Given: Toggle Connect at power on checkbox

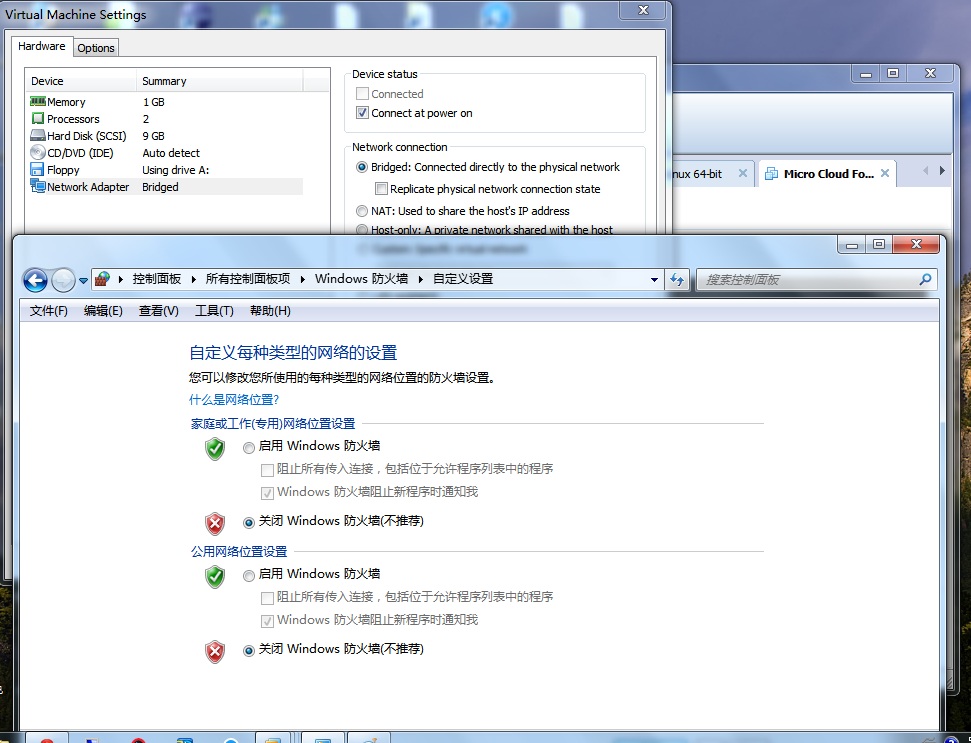Looking at the screenshot, I should tap(362, 113).
